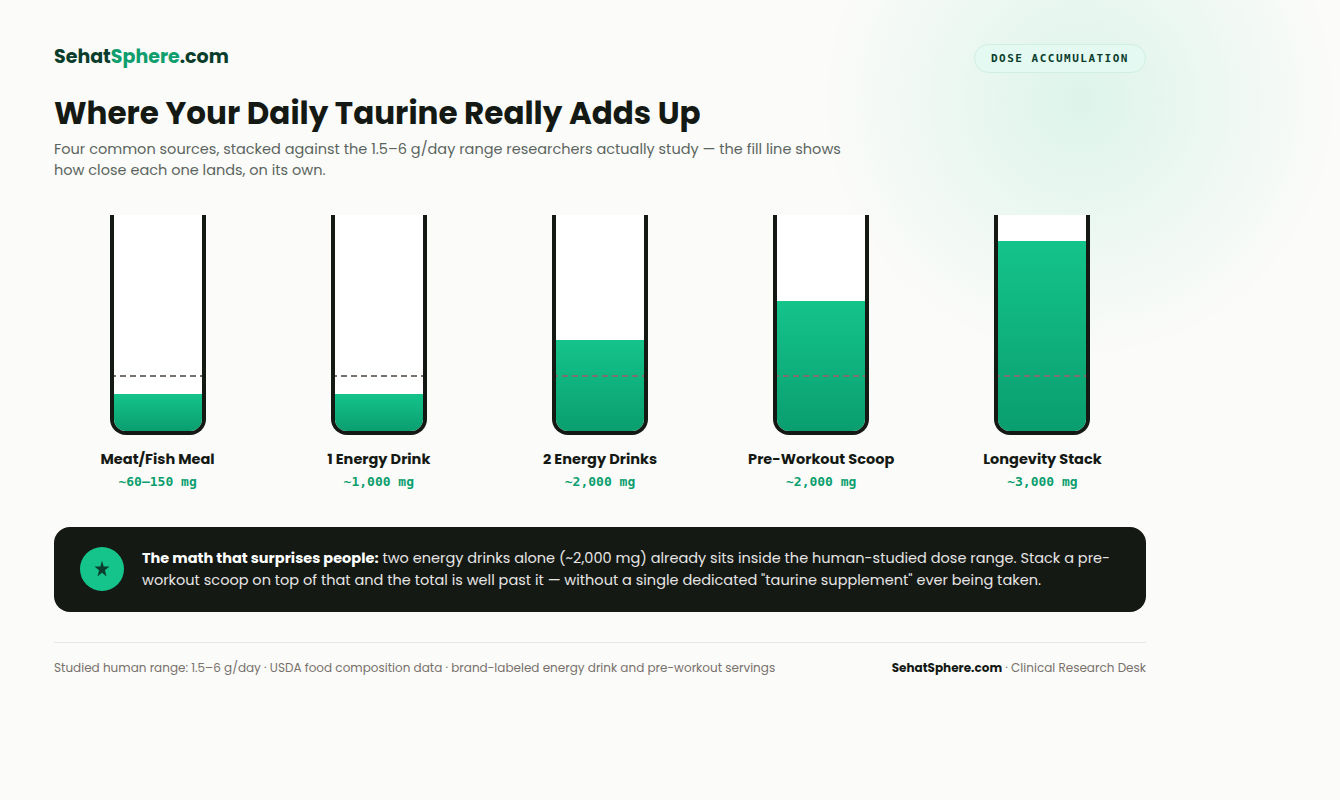The image size is (1340, 800).
Task: Select the Meat/Fish Meal tube graphic
Action: (158, 324)
